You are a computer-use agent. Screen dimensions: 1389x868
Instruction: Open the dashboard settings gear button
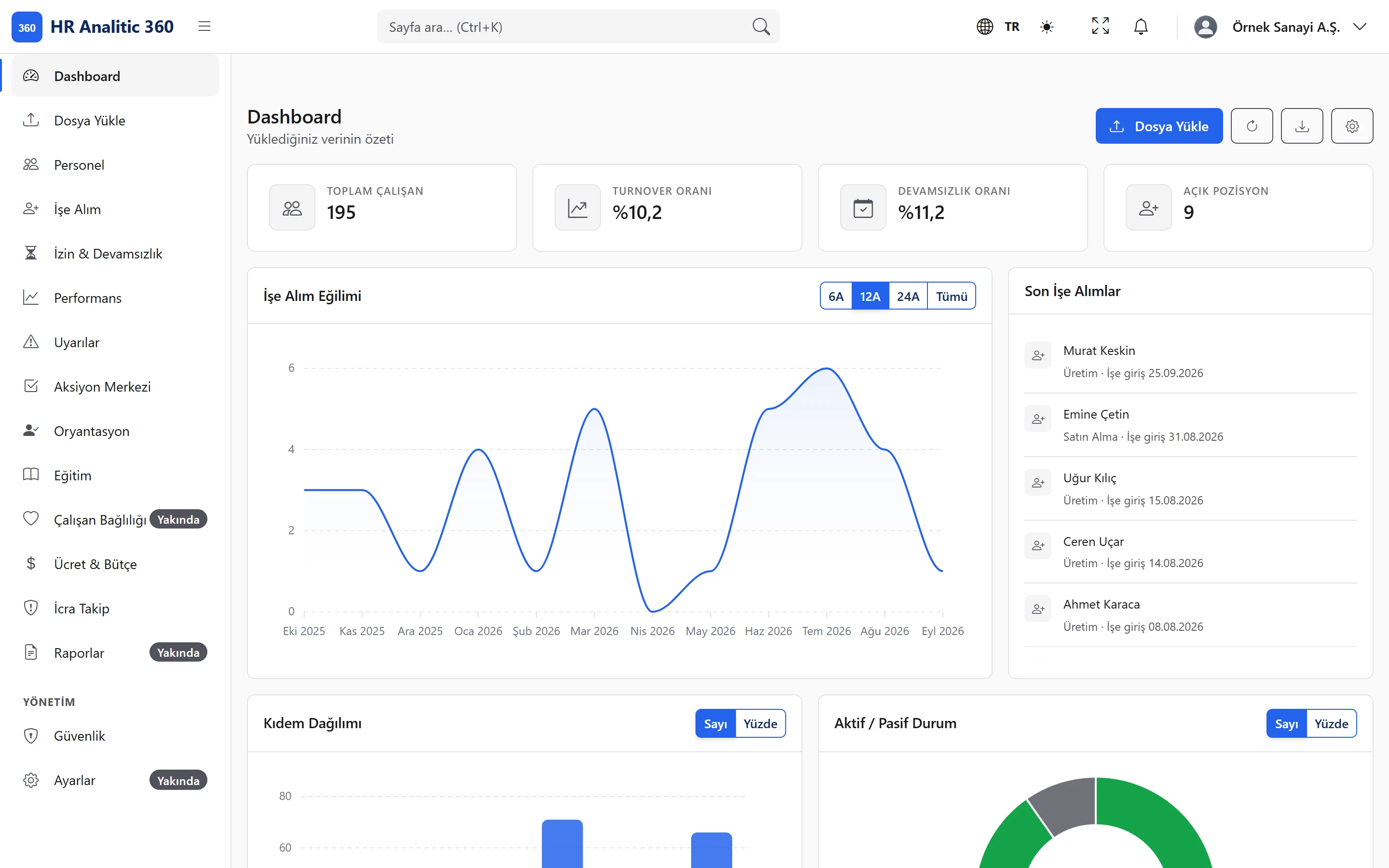click(x=1352, y=126)
